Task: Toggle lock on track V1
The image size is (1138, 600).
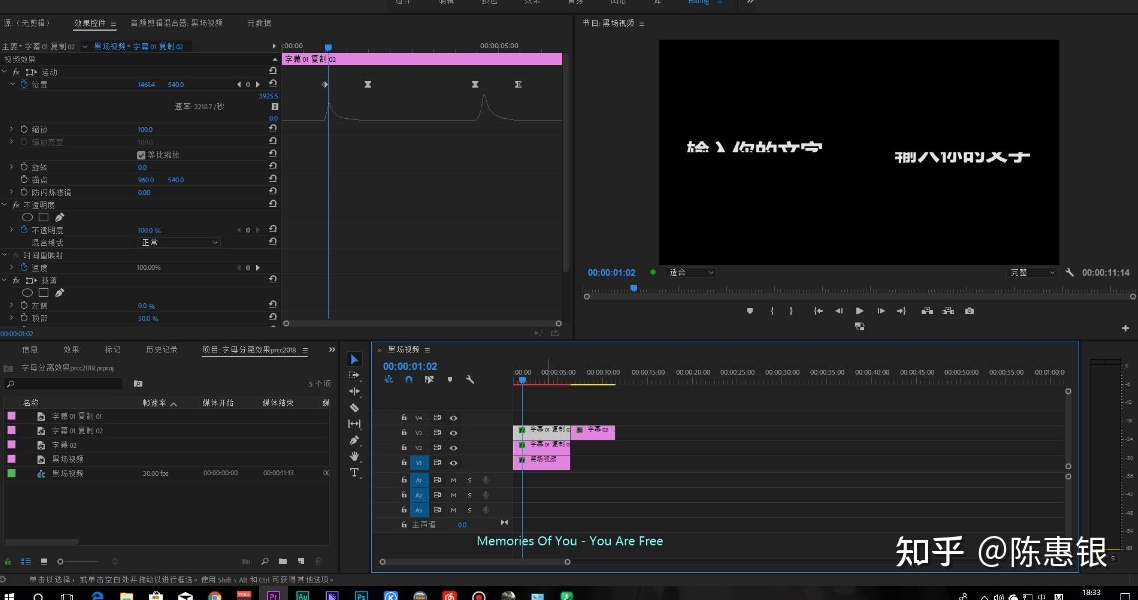Action: pyautogui.click(x=404, y=462)
